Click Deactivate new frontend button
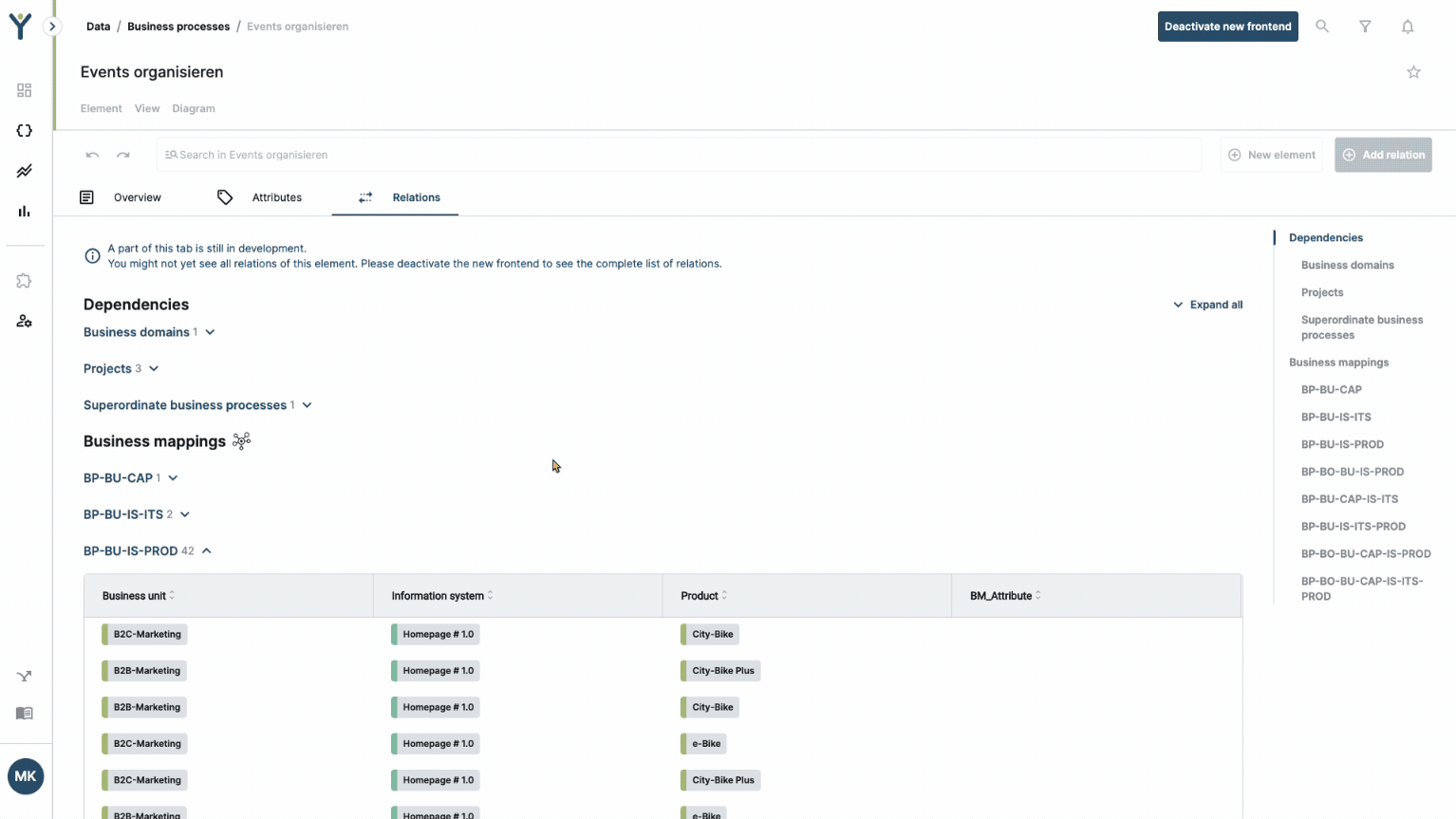1456x819 pixels. [1227, 27]
